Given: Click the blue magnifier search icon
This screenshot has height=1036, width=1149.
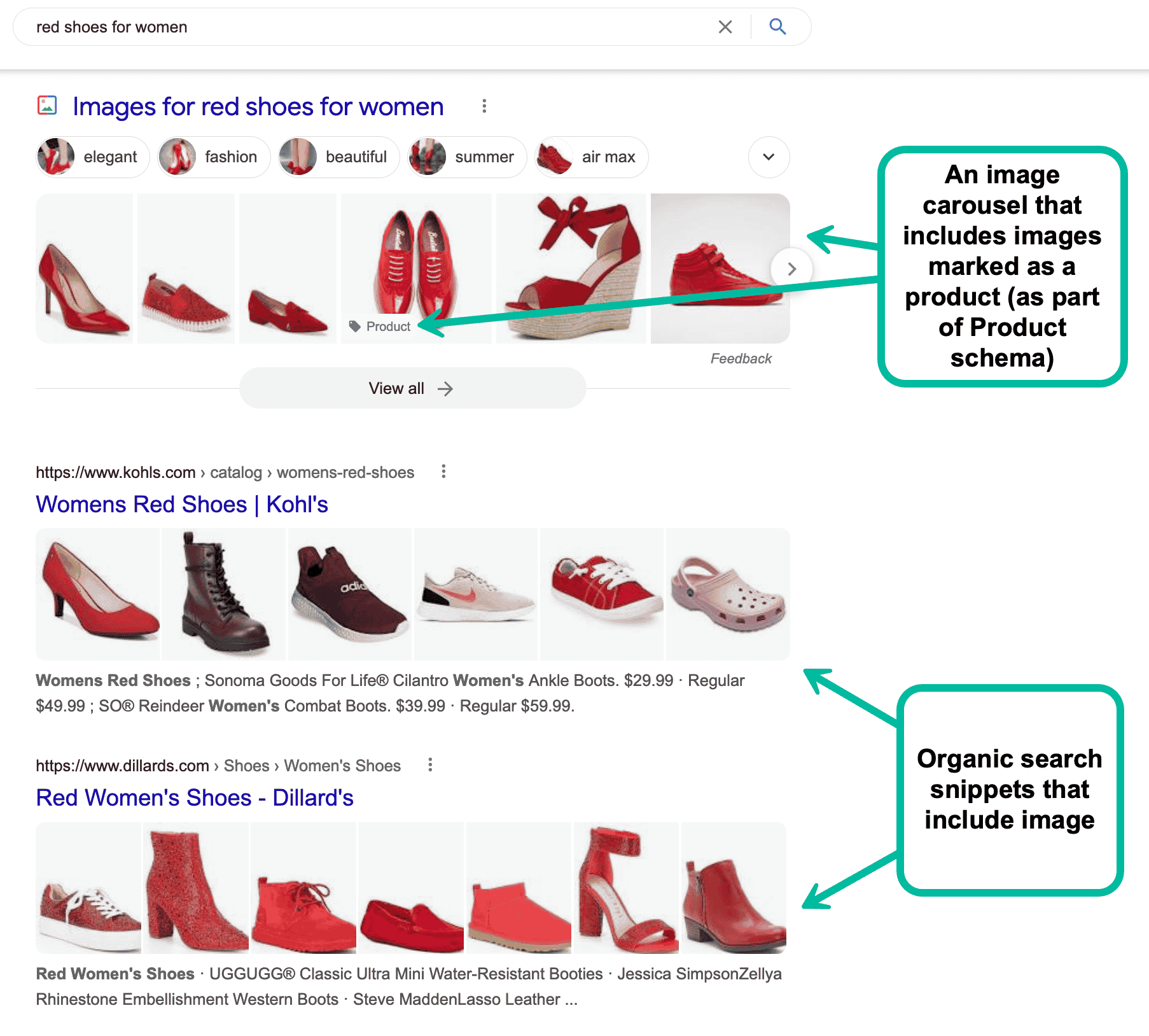Looking at the screenshot, I should click(777, 26).
